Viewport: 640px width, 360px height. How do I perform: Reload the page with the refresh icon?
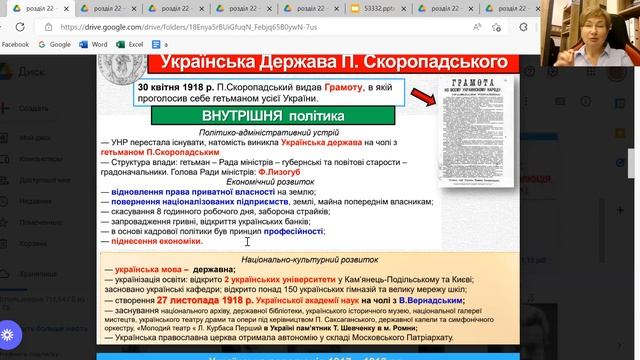click(x=20, y=27)
